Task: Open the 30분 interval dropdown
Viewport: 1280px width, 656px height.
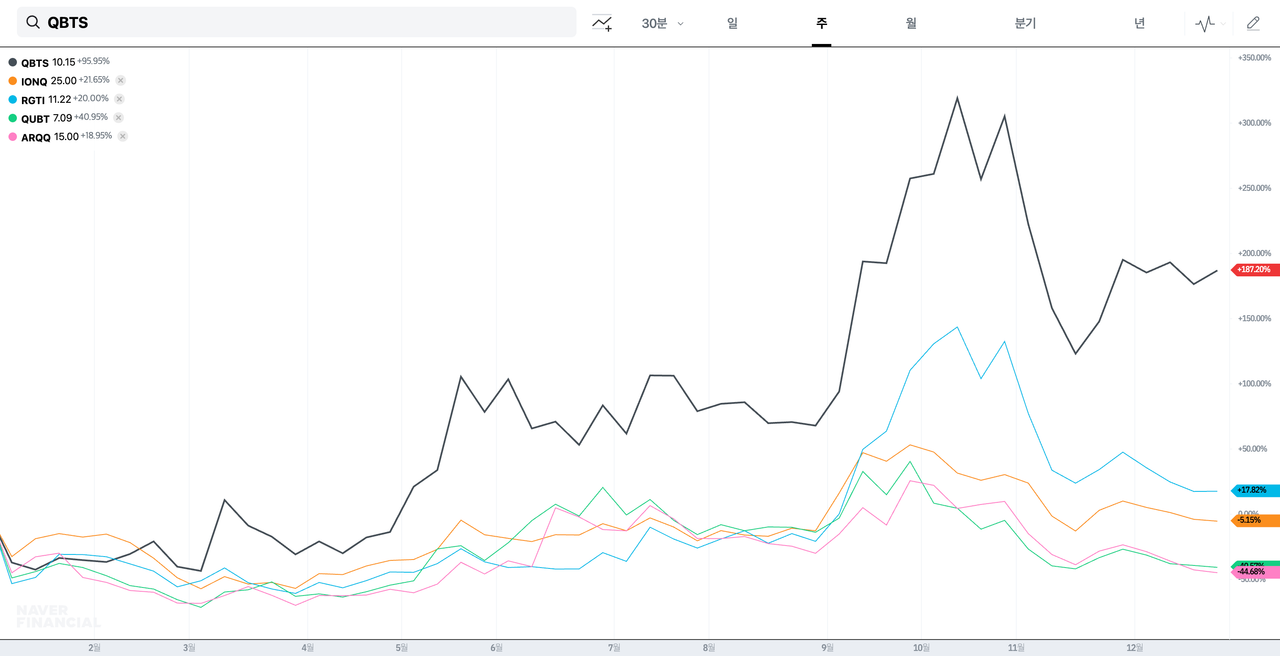Action: pos(663,23)
